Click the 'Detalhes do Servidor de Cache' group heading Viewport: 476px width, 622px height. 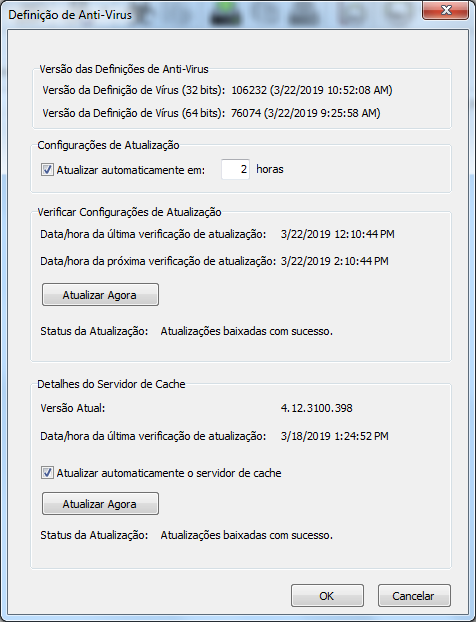[x=111, y=384]
